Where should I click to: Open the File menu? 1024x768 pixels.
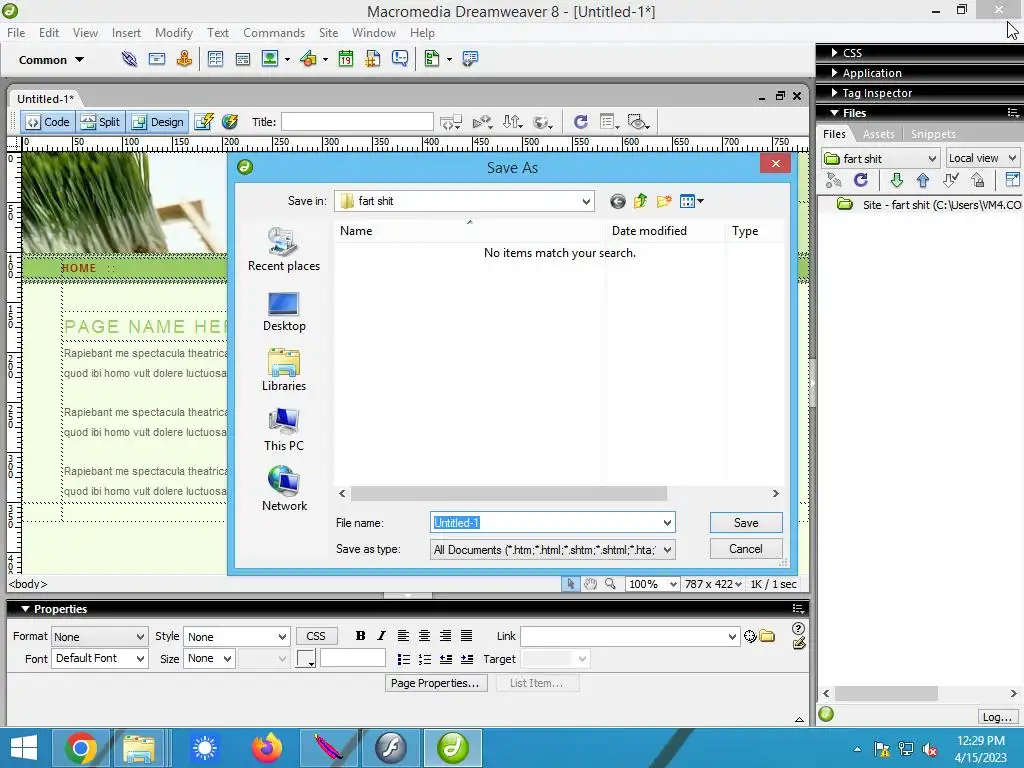16,33
